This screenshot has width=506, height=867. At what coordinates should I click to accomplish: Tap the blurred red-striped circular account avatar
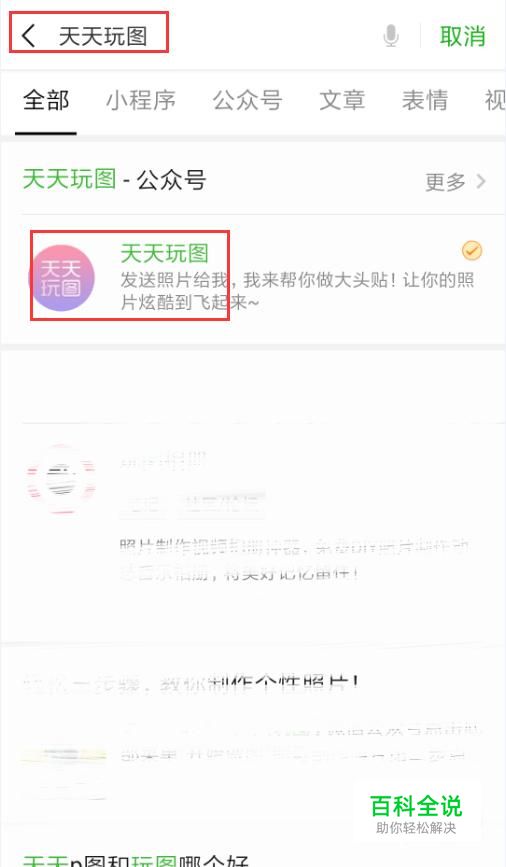pos(61,479)
